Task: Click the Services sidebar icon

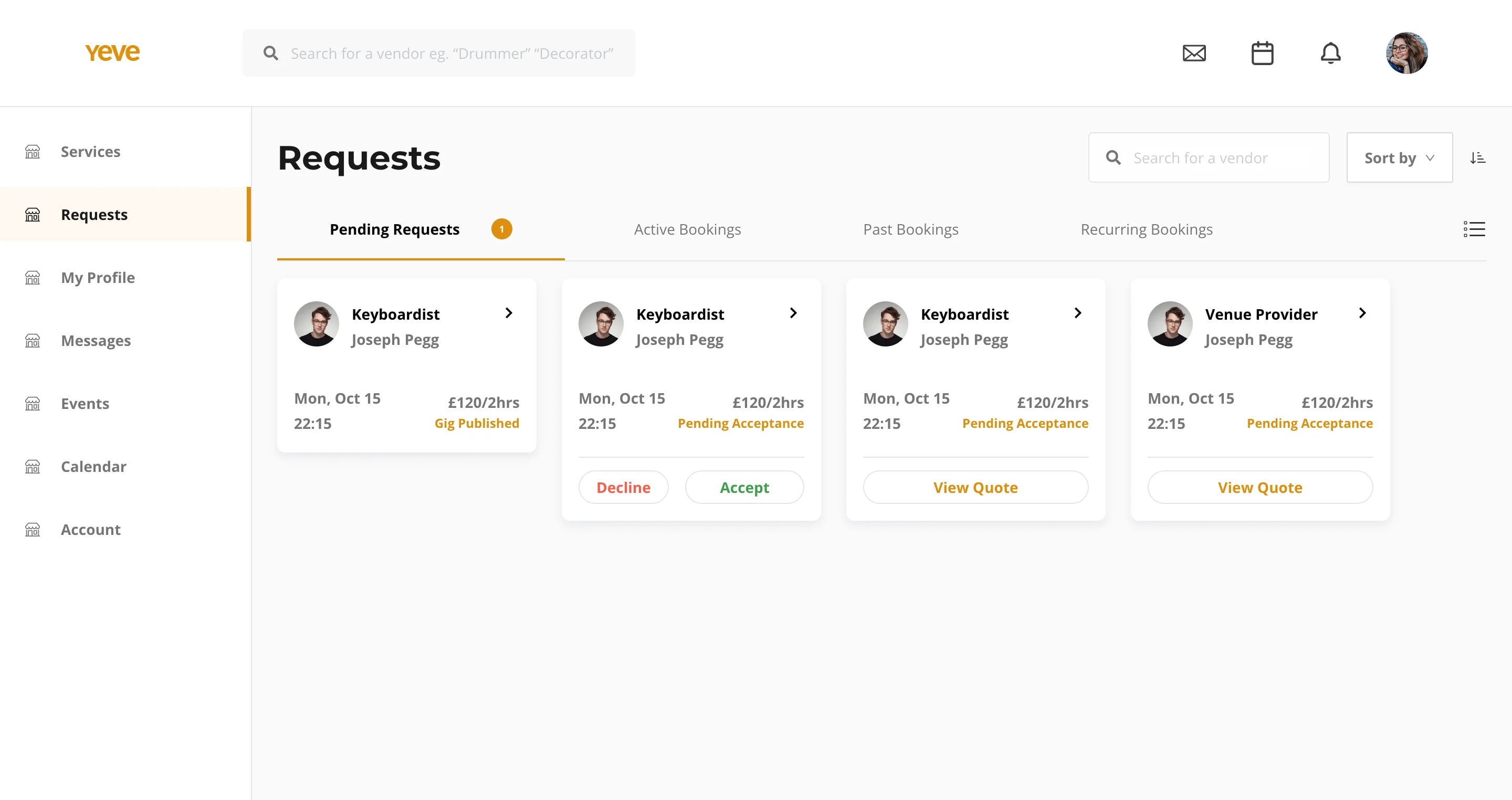Action: coord(33,152)
